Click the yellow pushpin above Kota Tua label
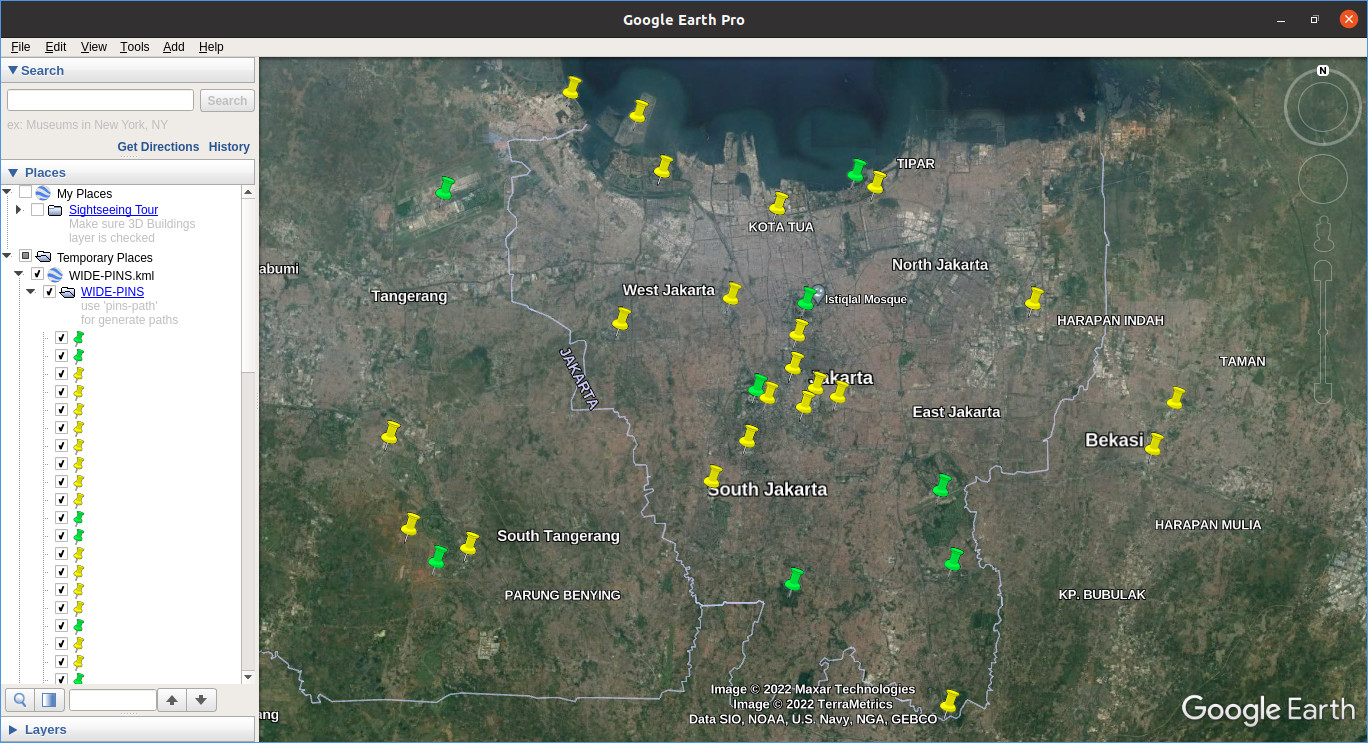 pos(779,204)
